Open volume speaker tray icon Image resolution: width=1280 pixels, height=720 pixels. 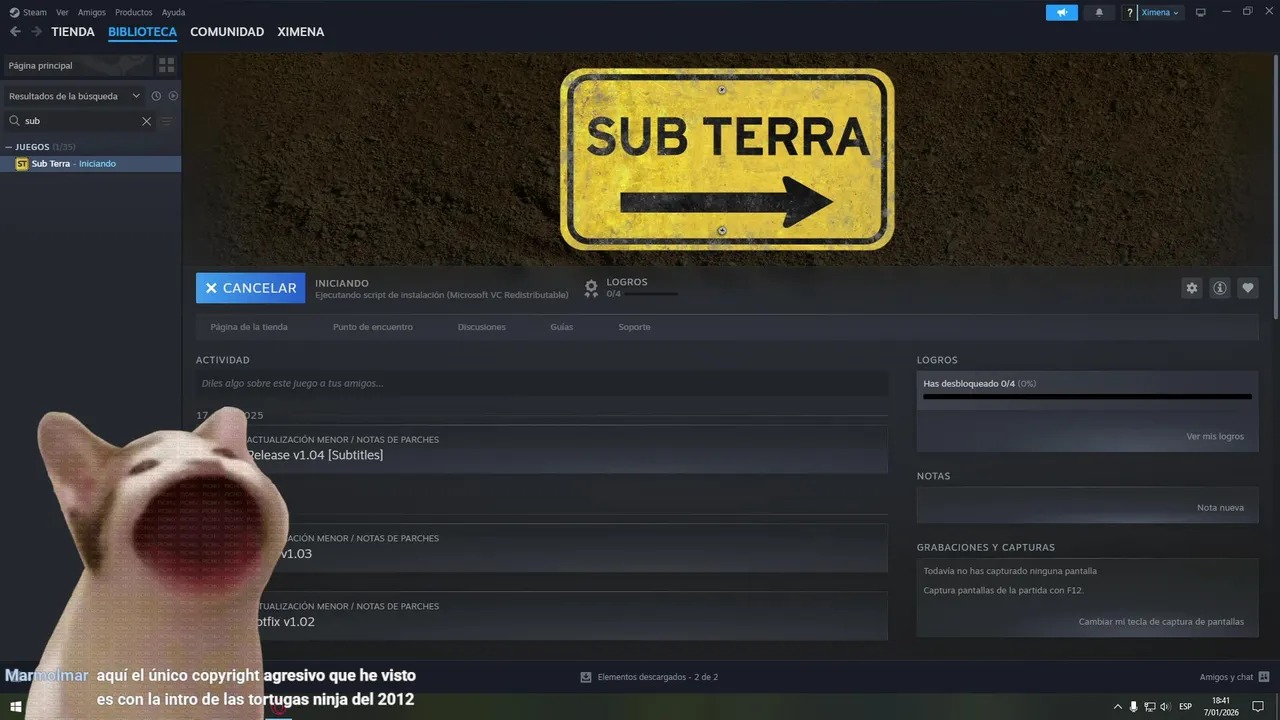[x=1165, y=706]
